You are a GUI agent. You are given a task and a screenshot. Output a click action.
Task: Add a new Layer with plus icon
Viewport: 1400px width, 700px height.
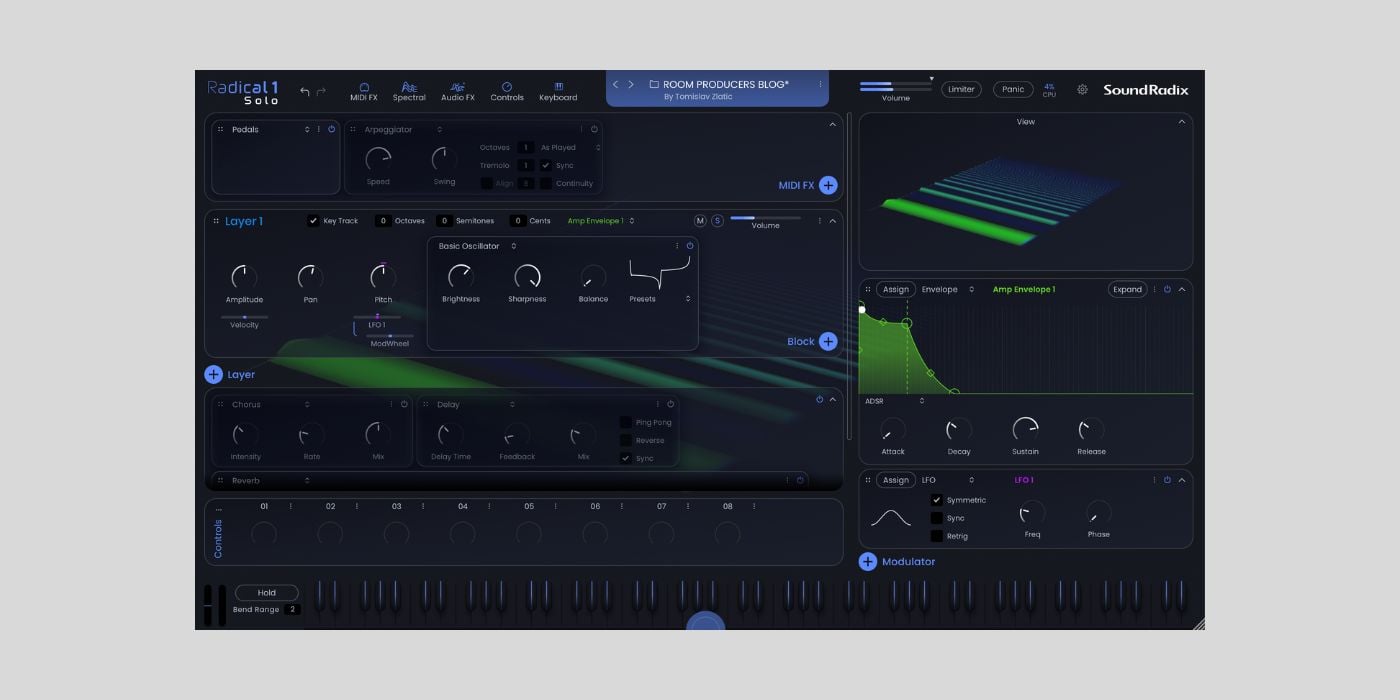213,374
